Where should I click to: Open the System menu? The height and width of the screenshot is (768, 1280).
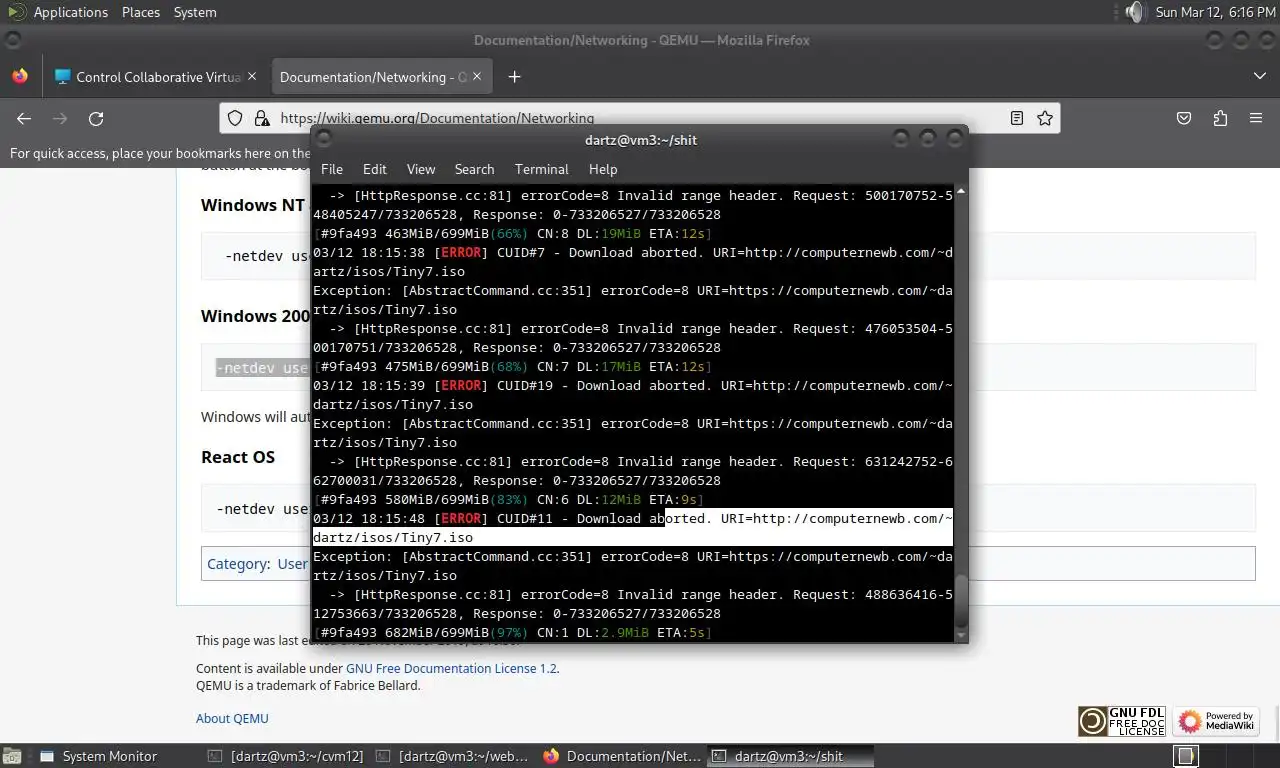pyautogui.click(x=195, y=12)
